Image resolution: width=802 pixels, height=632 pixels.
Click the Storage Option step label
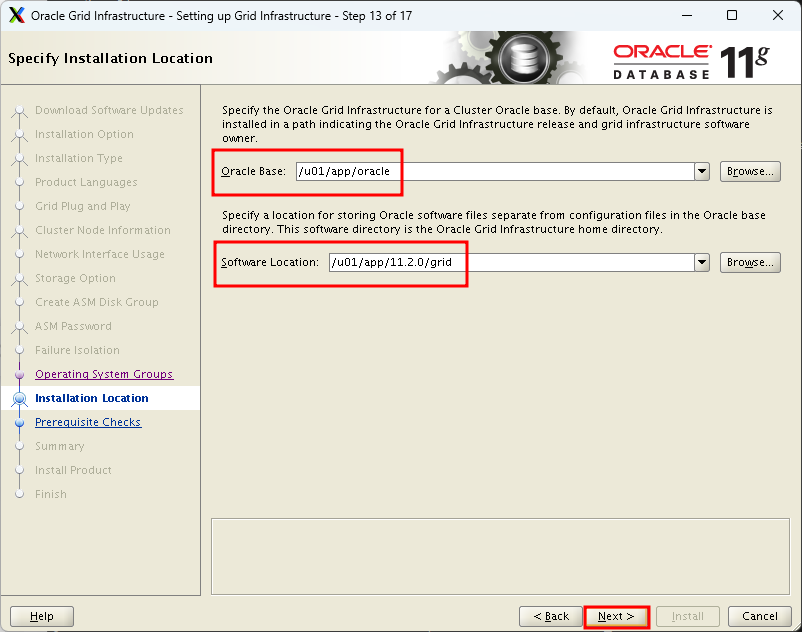point(75,279)
